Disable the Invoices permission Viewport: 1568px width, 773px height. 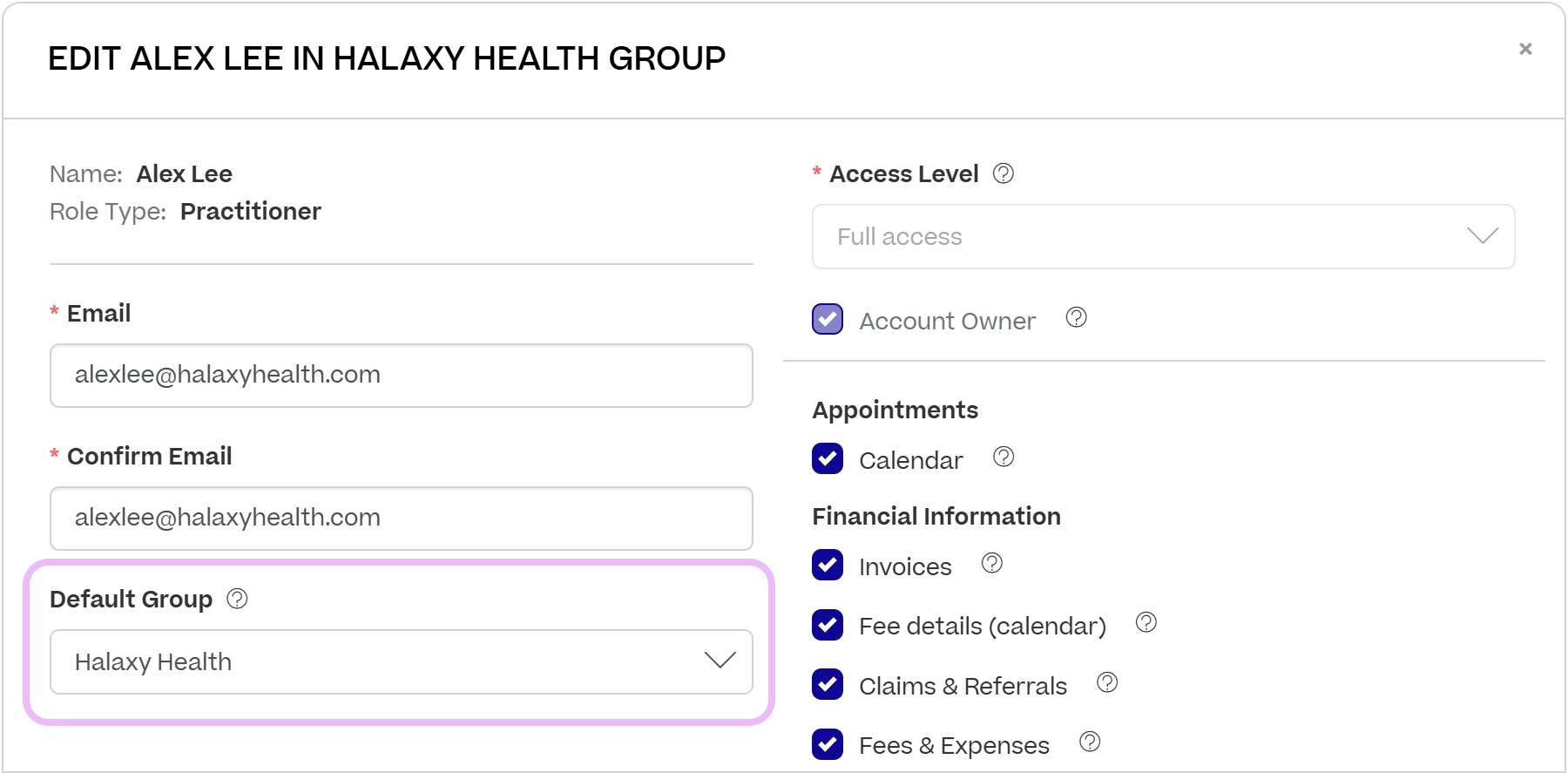click(x=826, y=565)
